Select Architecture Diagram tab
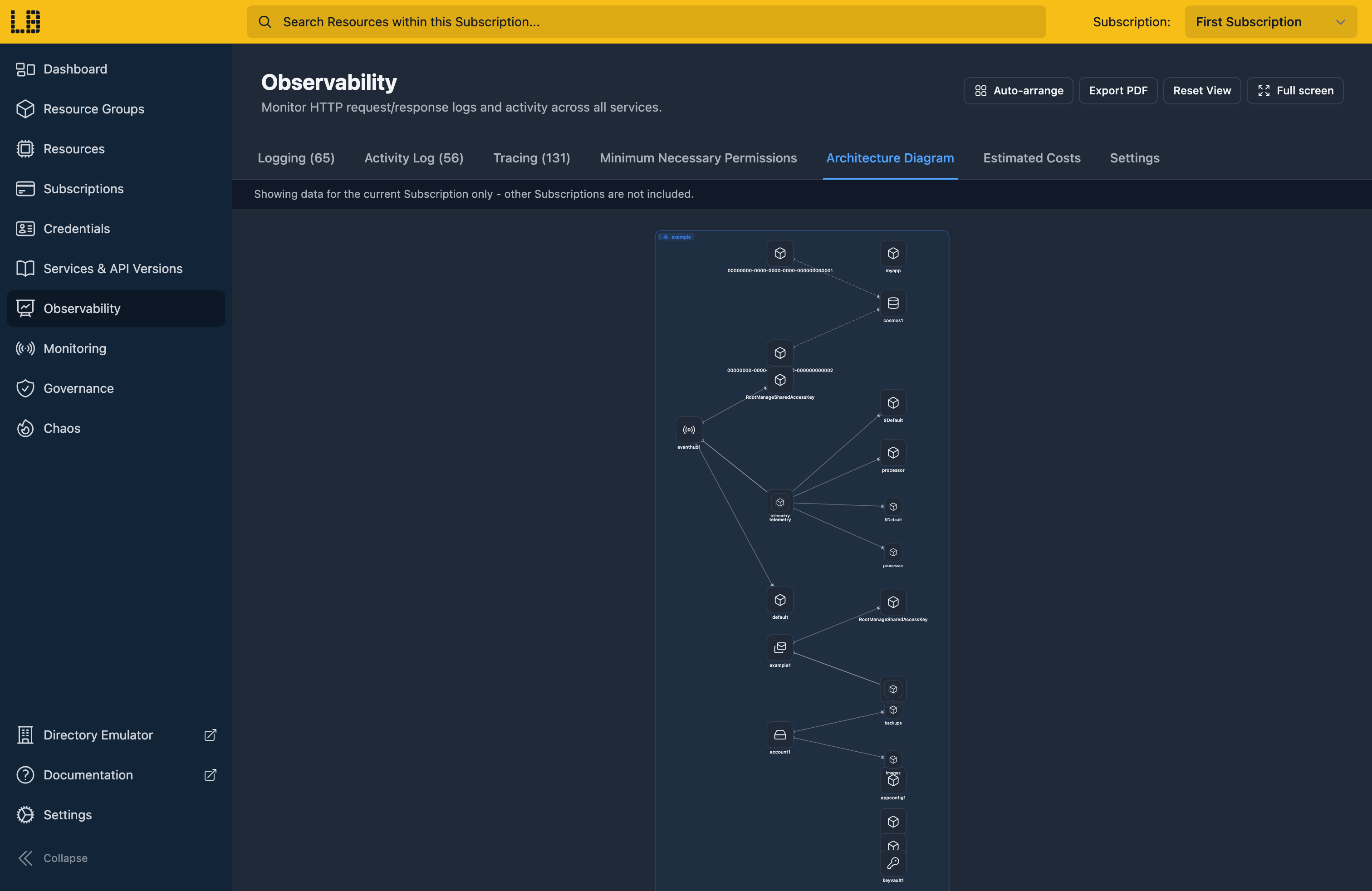1372x891 pixels. tap(890, 158)
